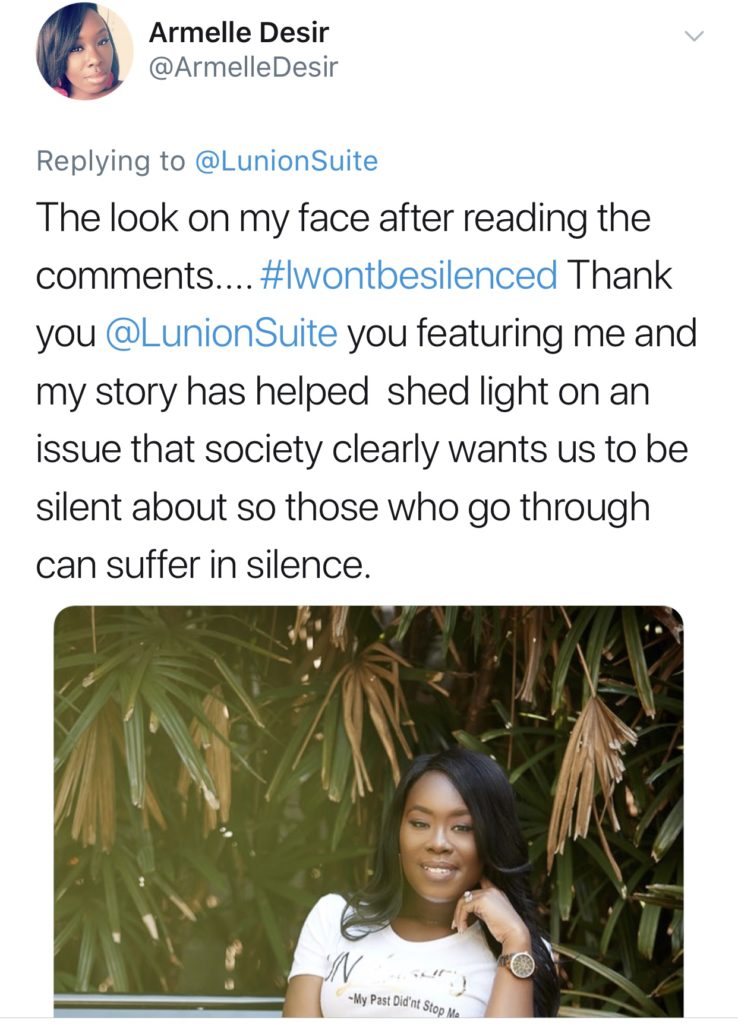
Task: Click the @LunionSuite mention in tweet body
Action: 221,333
